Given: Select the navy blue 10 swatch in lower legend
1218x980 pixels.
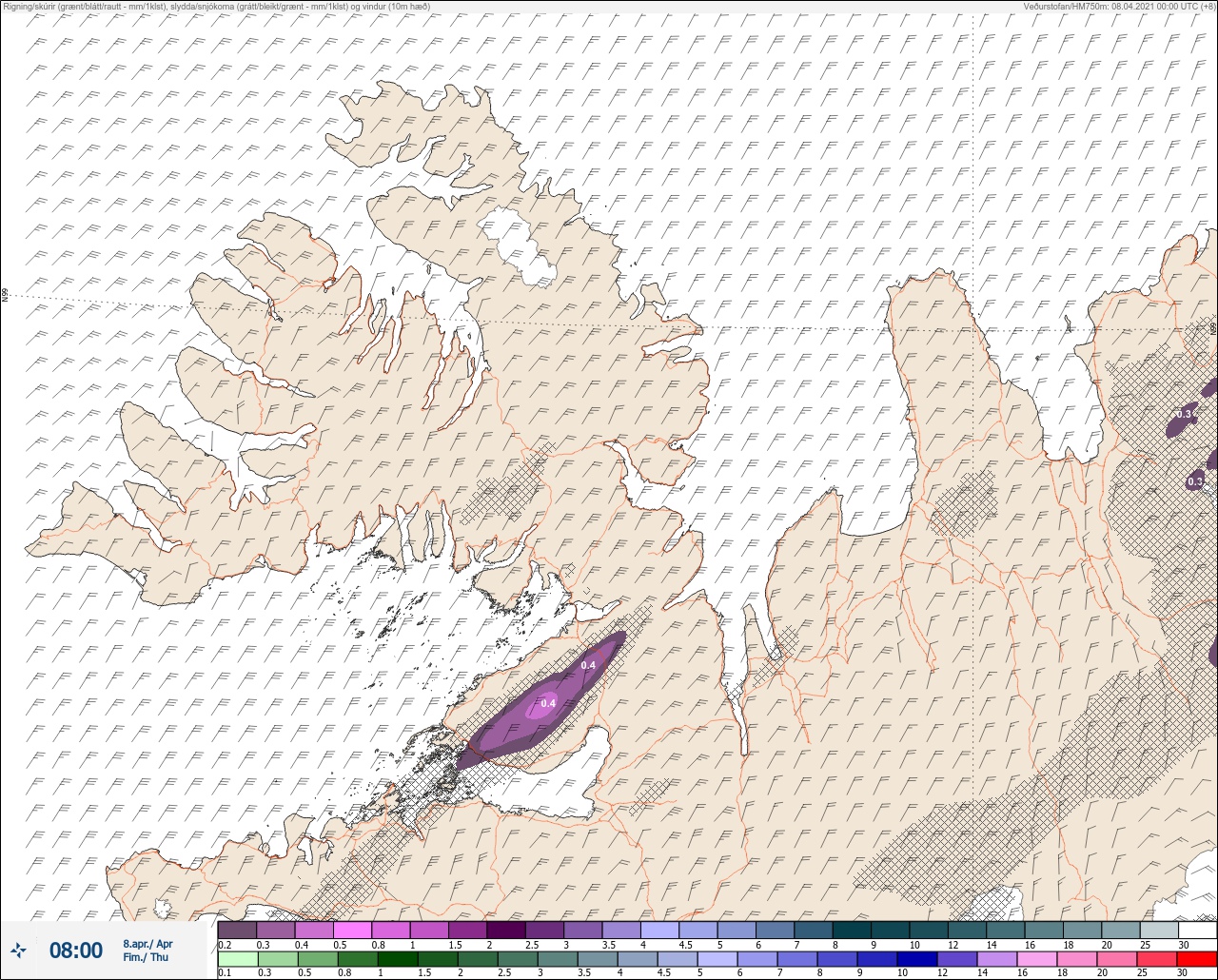Looking at the screenshot, I should coord(918,959).
